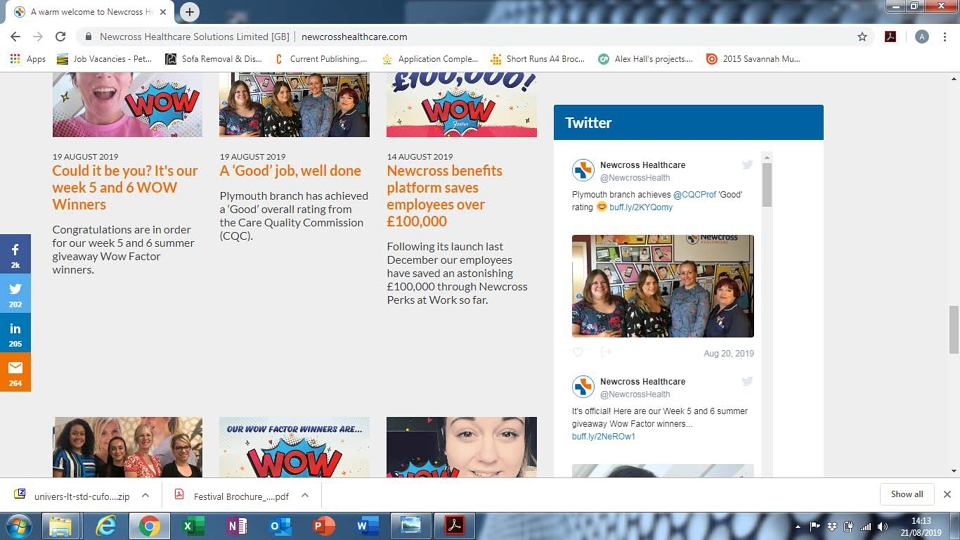Open 2015 Savannah bookmark

753,59
